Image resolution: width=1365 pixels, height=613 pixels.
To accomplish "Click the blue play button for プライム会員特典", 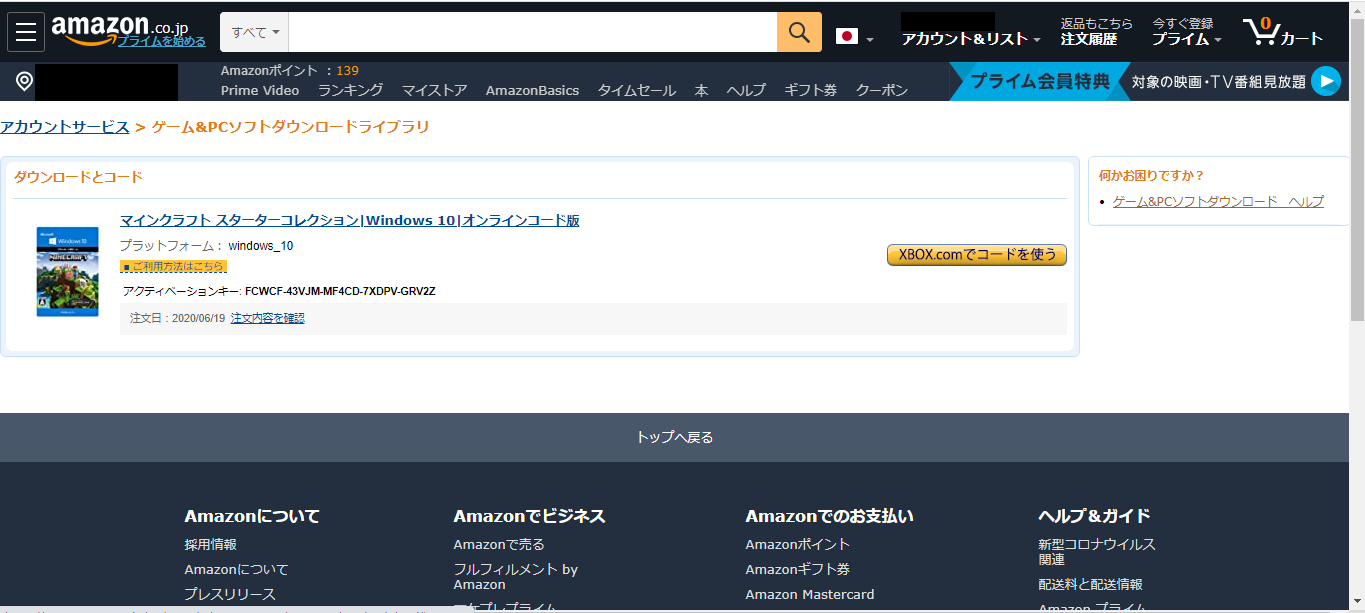I will 1325,81.
